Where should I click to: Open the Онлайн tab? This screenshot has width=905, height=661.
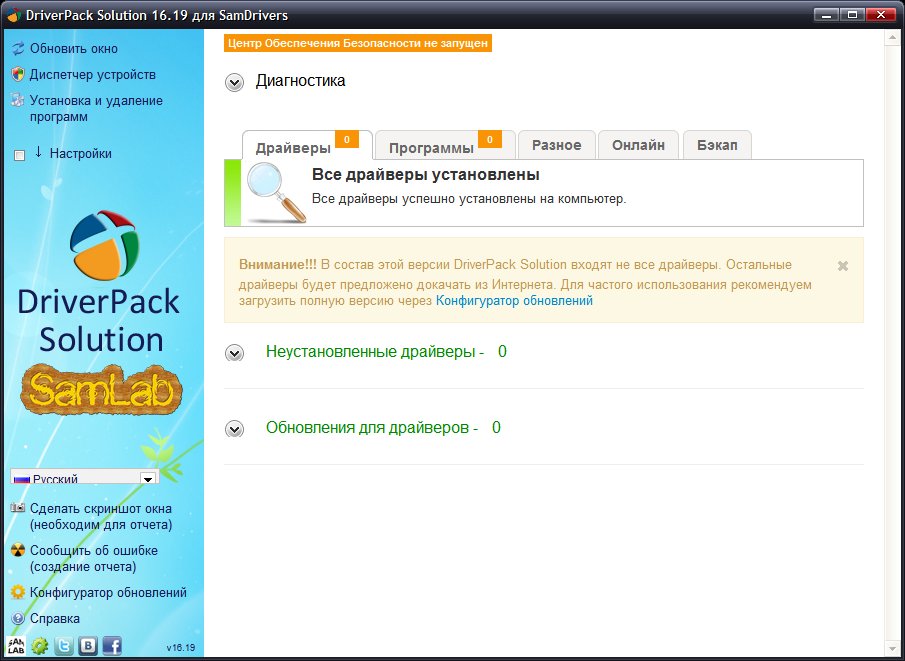coord(638,145)
